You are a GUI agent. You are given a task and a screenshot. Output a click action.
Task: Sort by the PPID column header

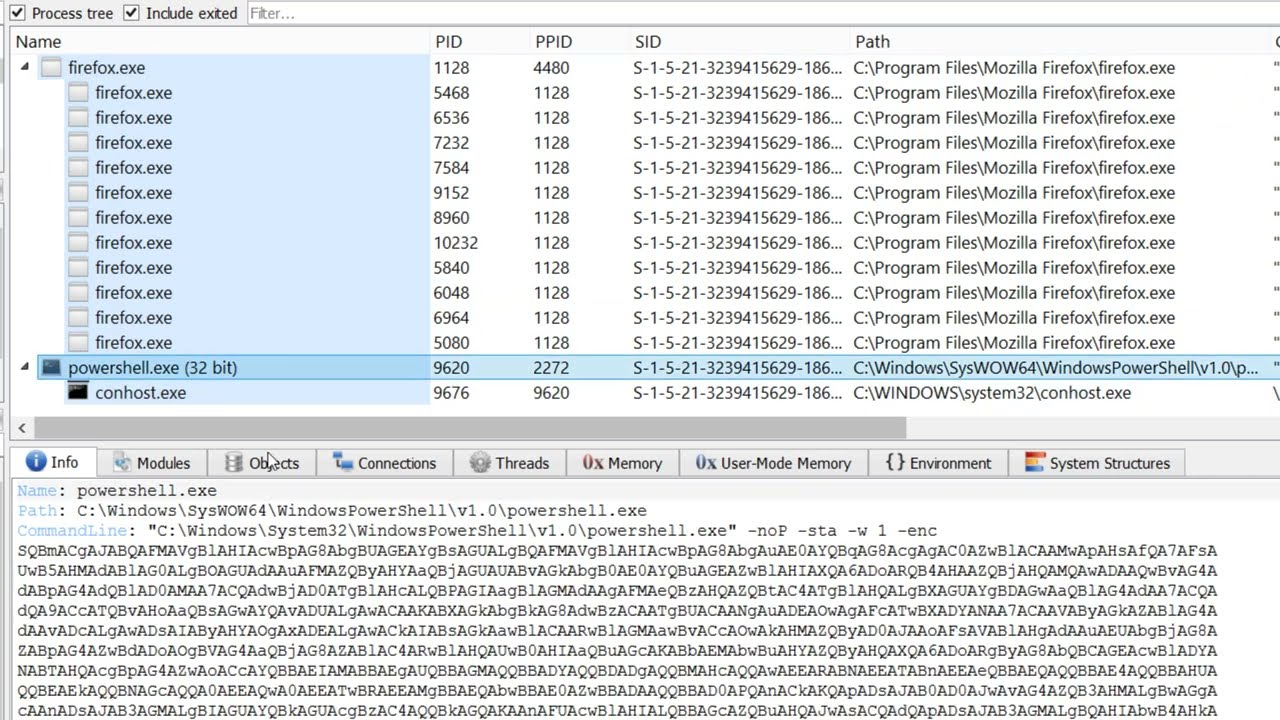(553, 42)
